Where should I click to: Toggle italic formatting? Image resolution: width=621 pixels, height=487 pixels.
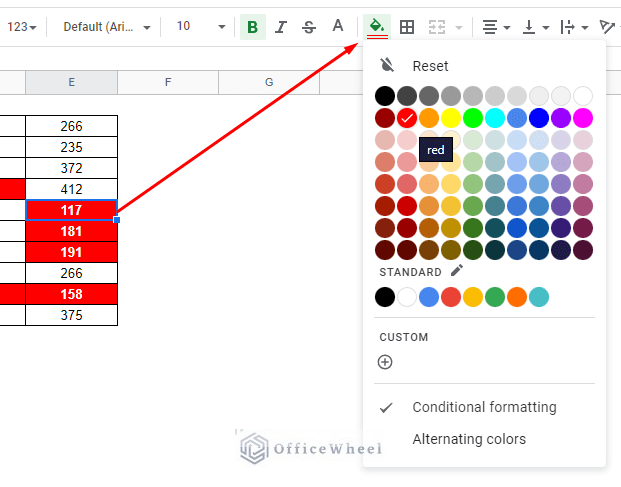pyautogui.click(x=281, y=27)
